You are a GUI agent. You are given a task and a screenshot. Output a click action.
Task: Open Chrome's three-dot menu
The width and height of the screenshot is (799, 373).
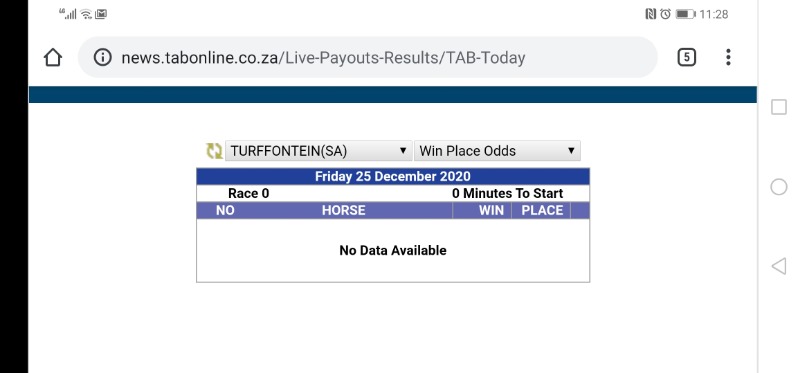click(x=728, y=57)
